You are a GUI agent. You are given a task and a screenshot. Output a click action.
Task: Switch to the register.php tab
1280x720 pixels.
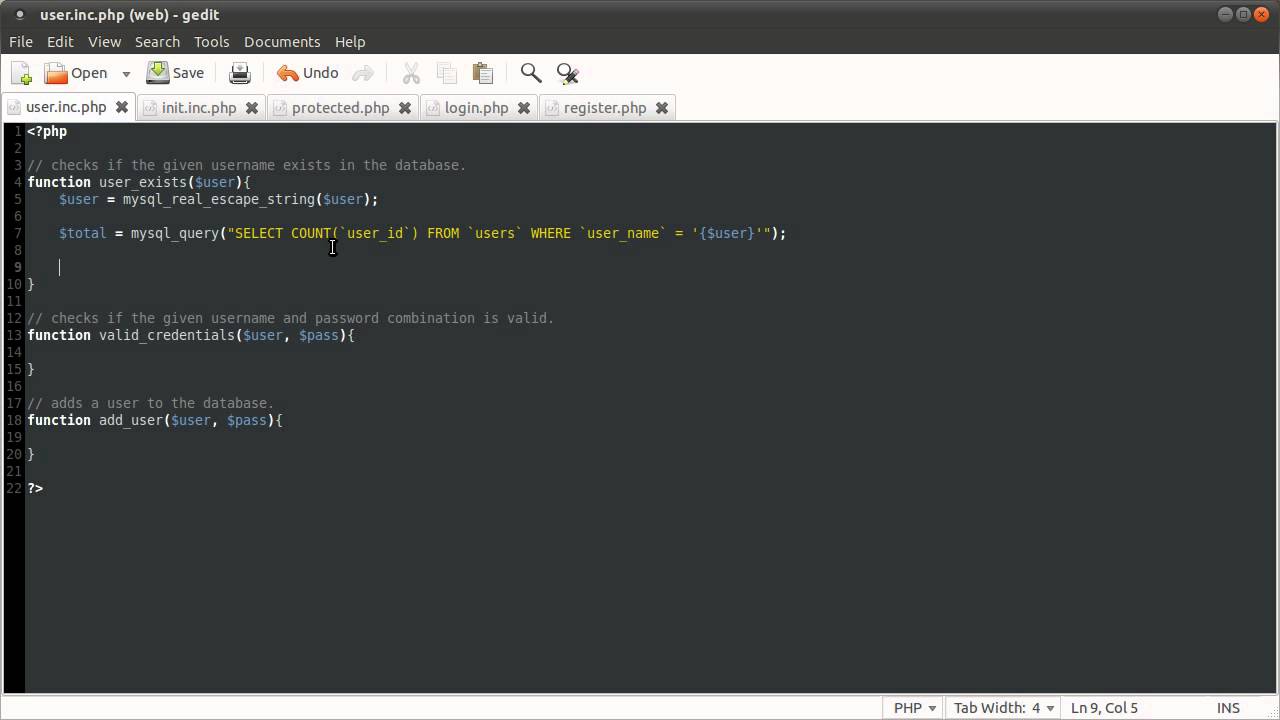[605, 107]
